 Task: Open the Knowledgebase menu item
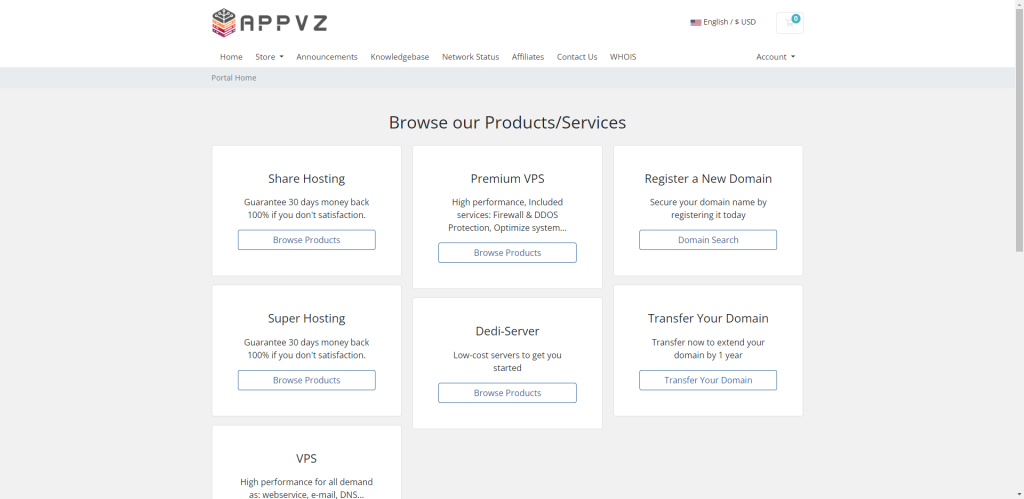click(x=400, y=57)
